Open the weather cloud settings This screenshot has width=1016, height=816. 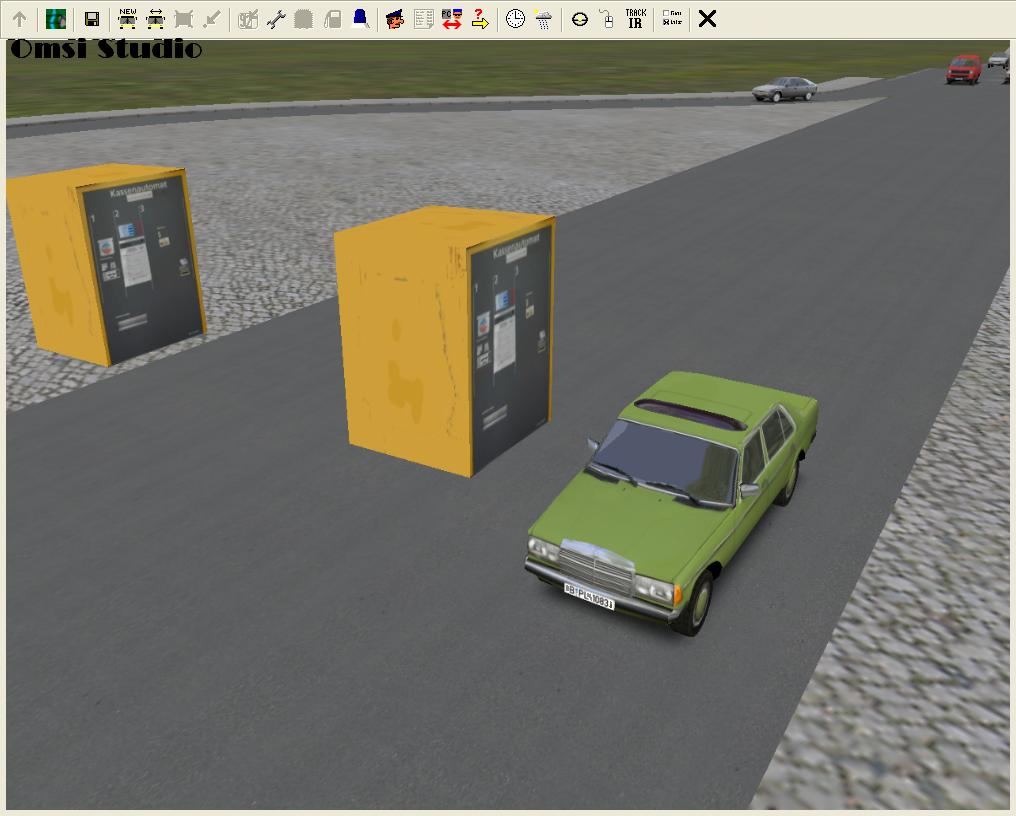click(x=543, y=19)
